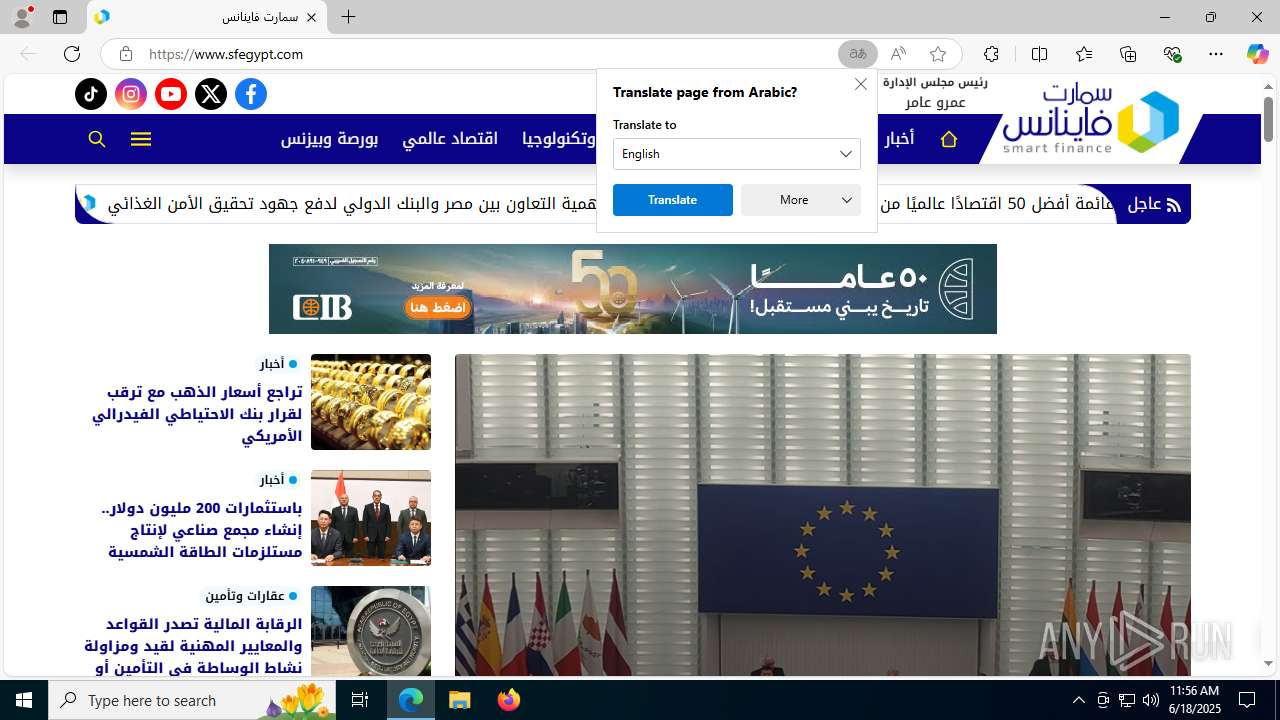1280x720 pixels.
Task: Click the breaking news ticker headline
Action: [x=612, y=204]
